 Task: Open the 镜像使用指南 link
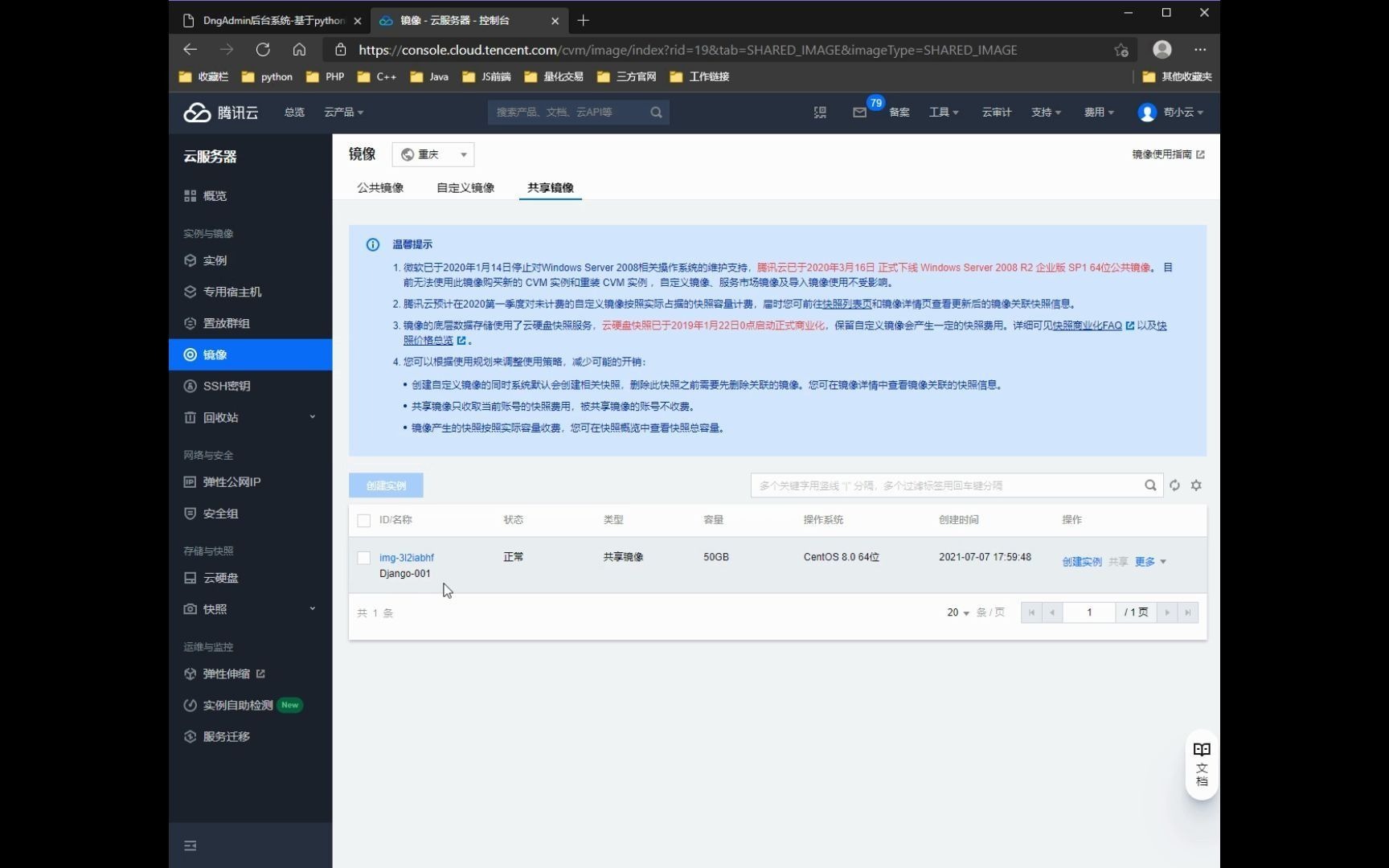(1162, 154)
